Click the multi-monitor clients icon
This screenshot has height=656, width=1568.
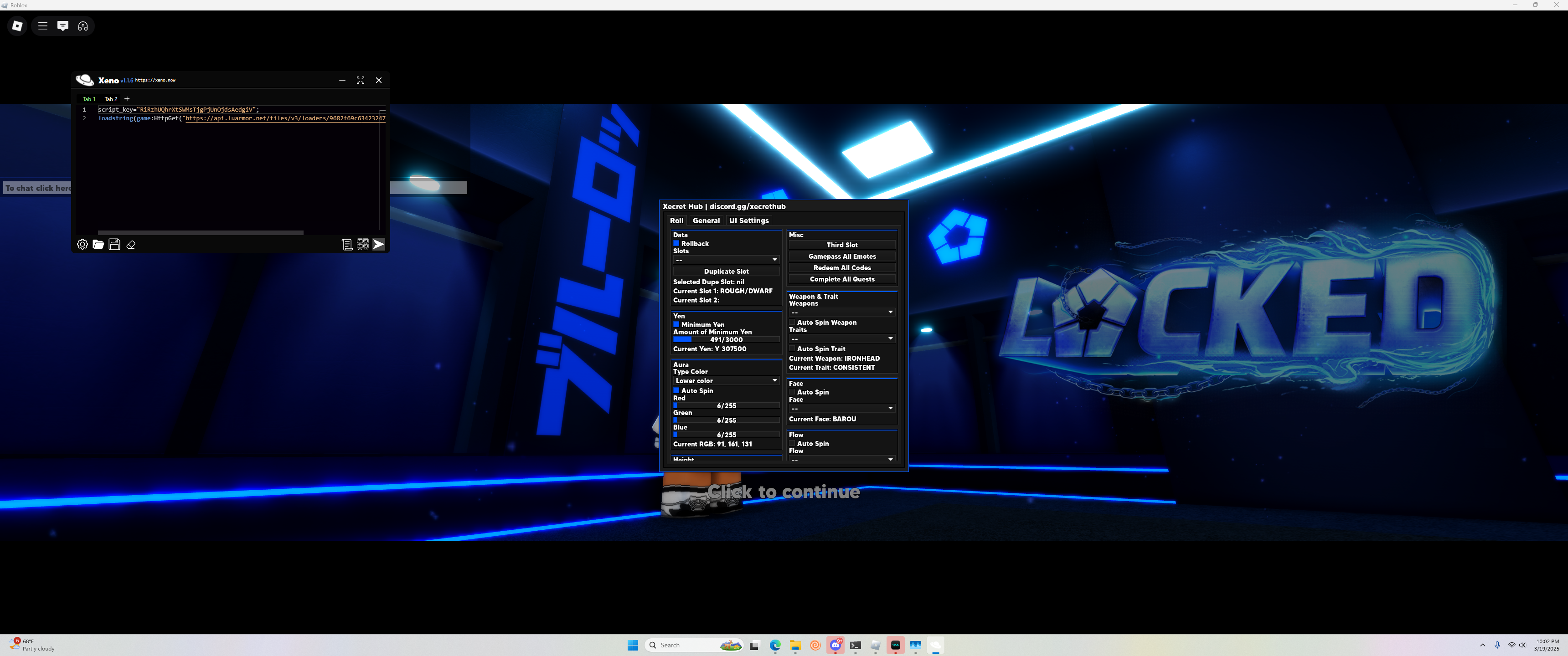pos(363,244)
